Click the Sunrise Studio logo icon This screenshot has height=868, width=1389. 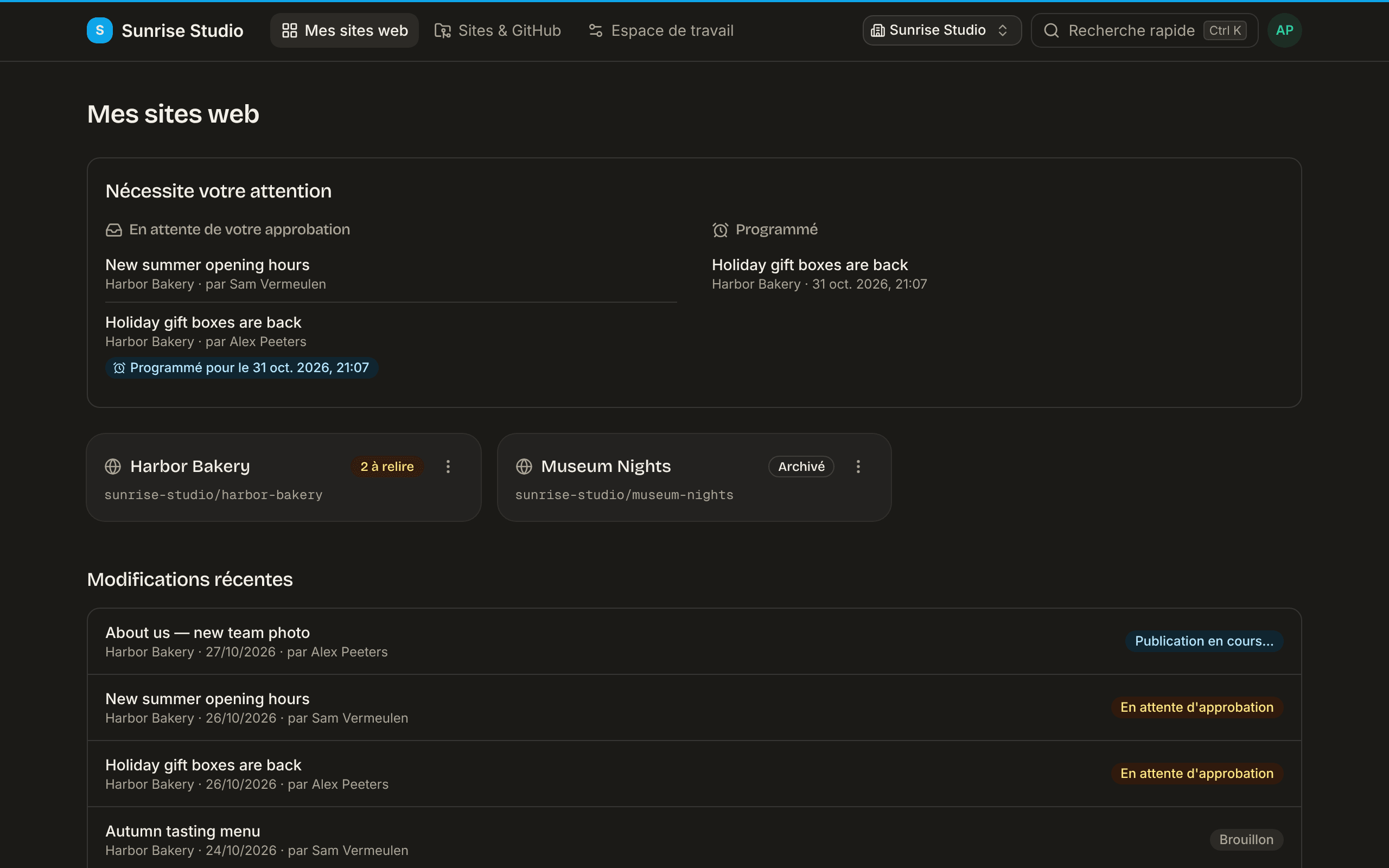point(100,30)
